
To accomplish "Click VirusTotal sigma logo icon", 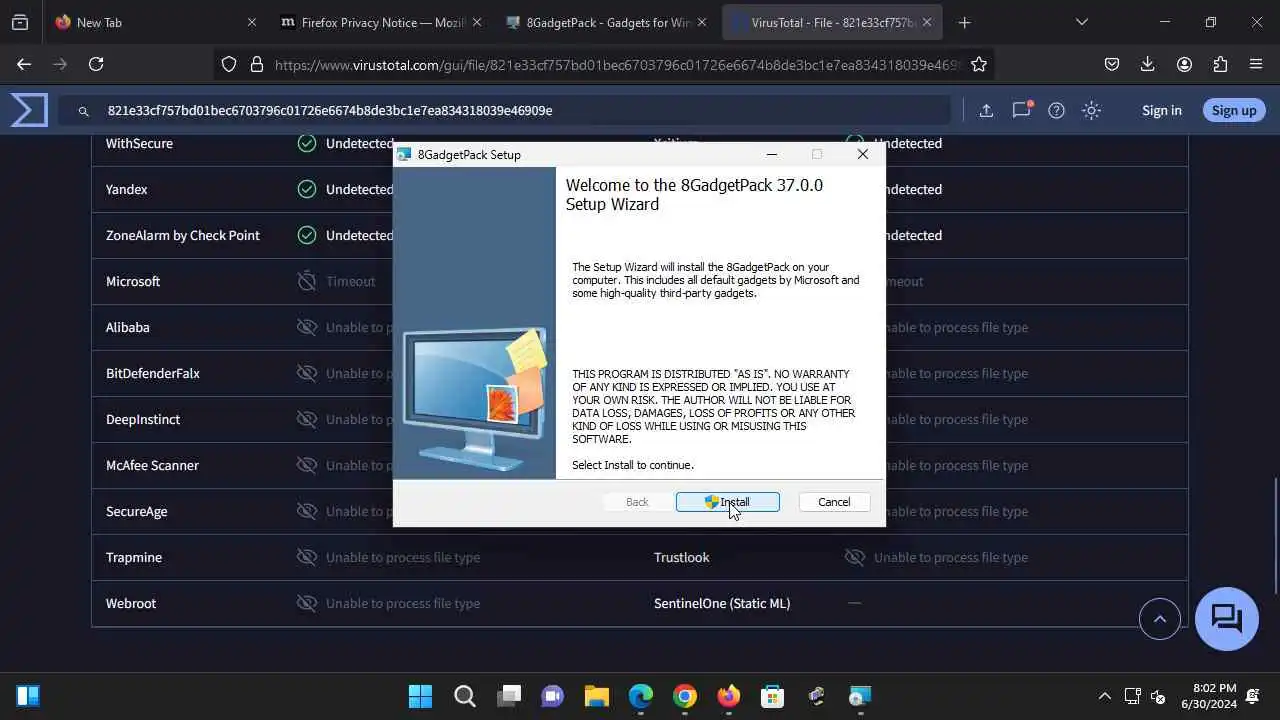I will point(29,110).
